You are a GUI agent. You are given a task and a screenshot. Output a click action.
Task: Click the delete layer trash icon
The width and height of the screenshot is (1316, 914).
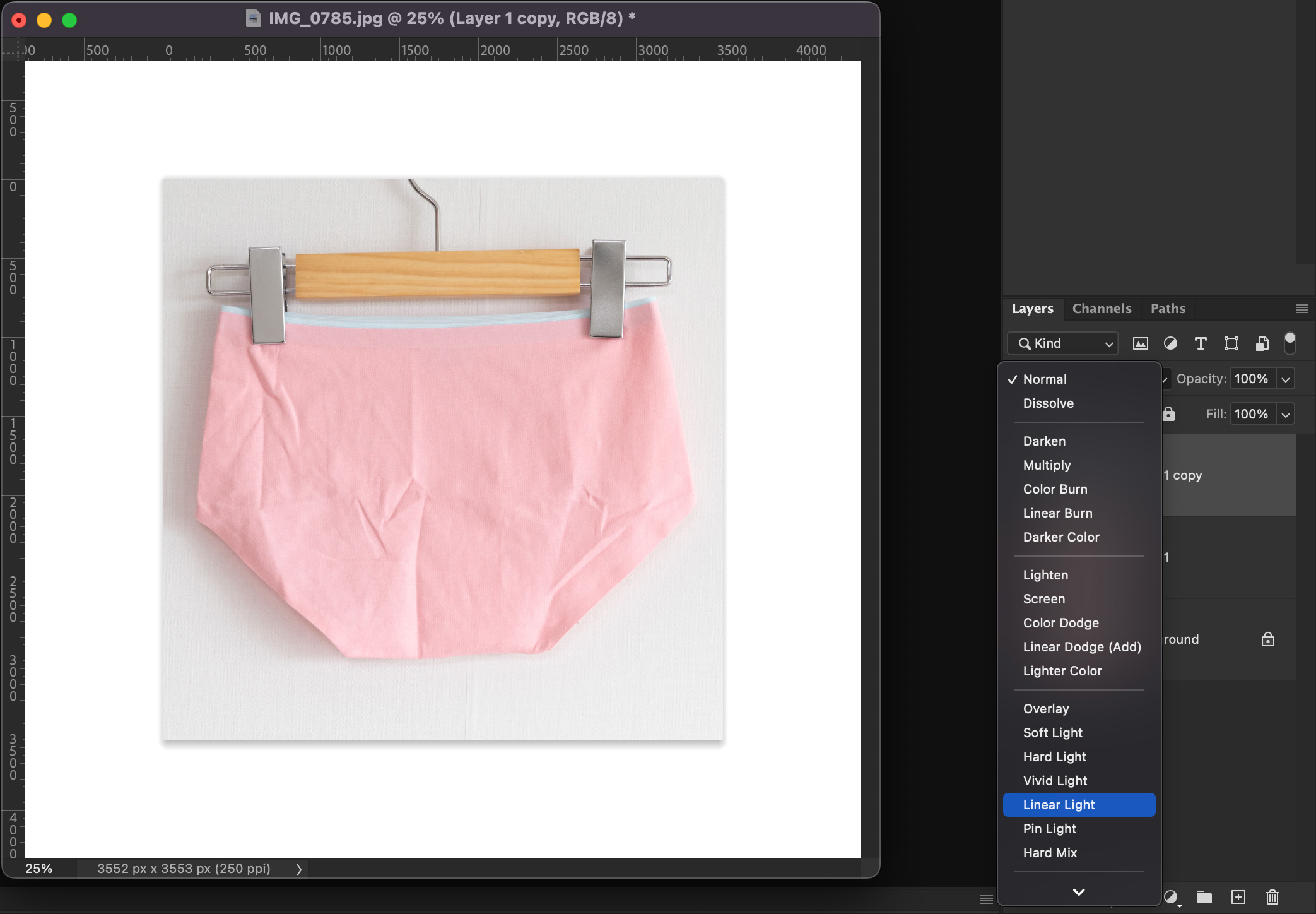[x=1272, y=897]
